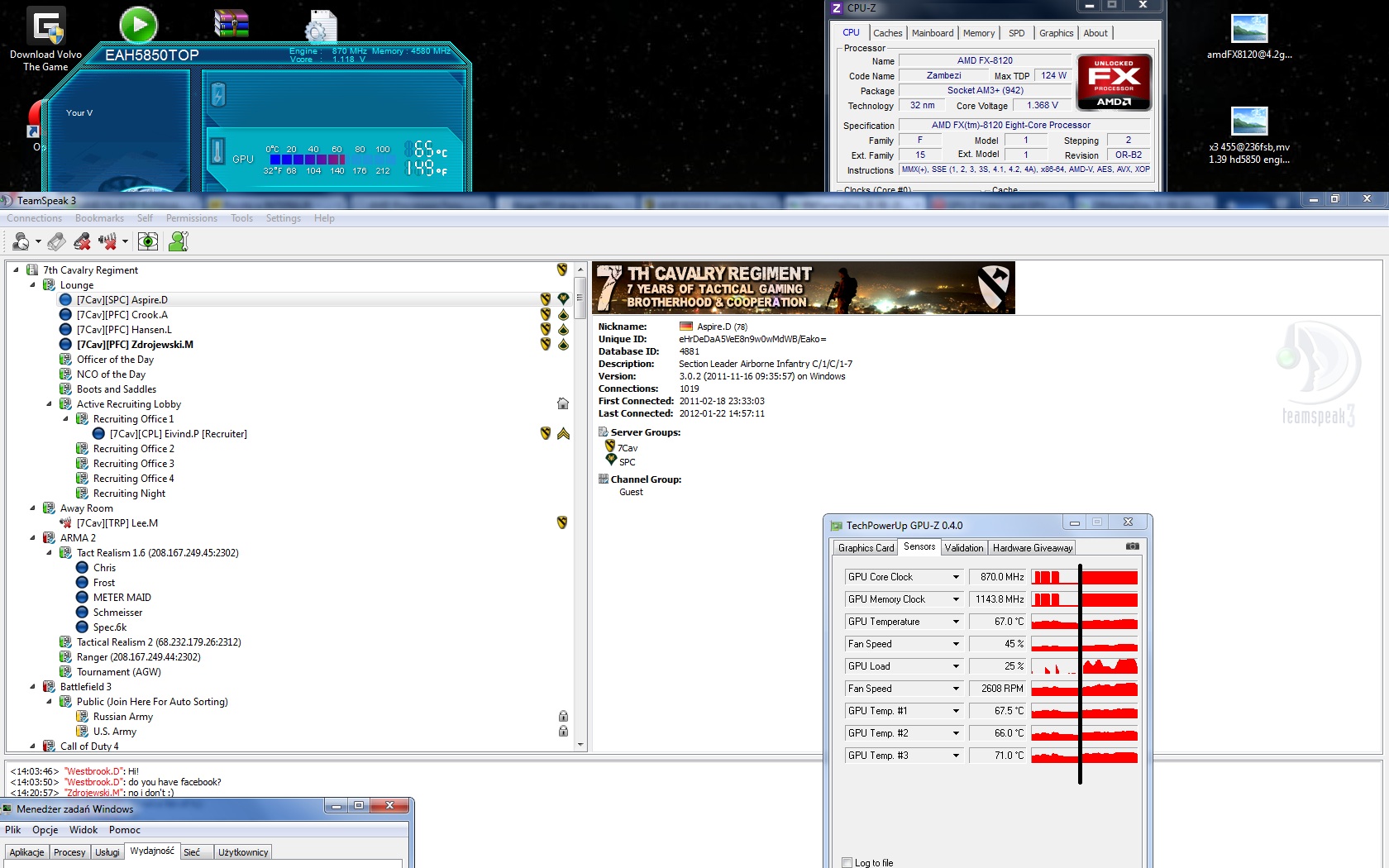Open the GPU Memory Clock sensor dropdown
This screenshot has width=1389, height=868.
956,599
